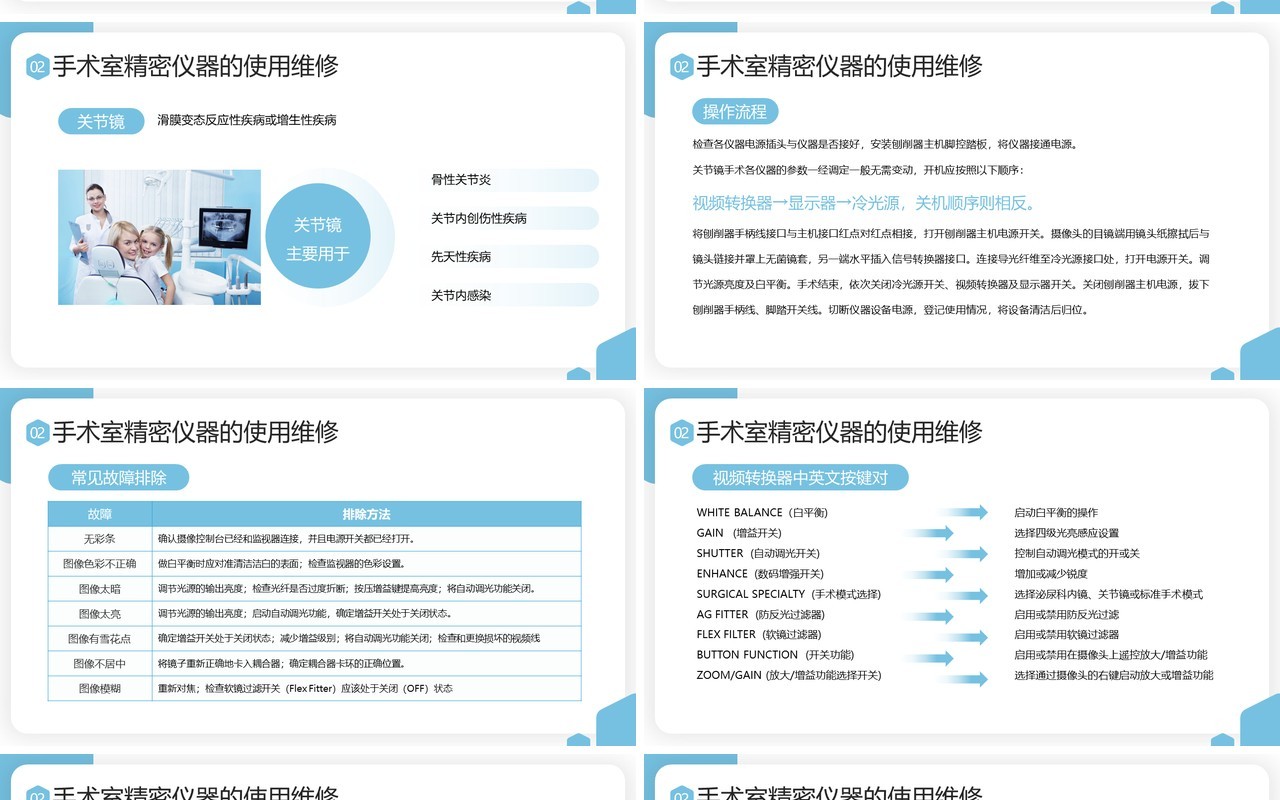Click the 关节镜 label pill
Screen dimensions: 1280x800
[x=101, y=121]
